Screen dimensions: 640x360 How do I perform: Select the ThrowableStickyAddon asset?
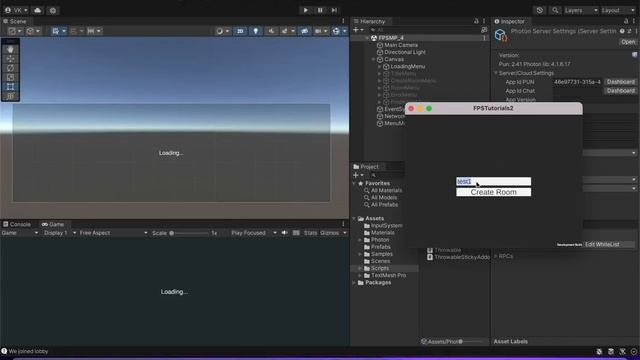(x=459, y=257)
